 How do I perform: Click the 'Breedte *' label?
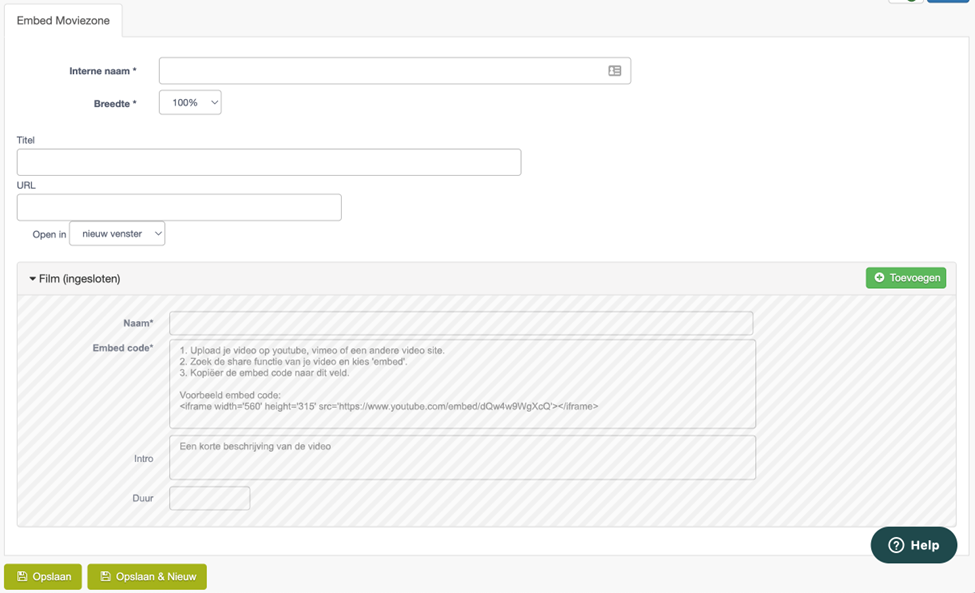(115, 104)
